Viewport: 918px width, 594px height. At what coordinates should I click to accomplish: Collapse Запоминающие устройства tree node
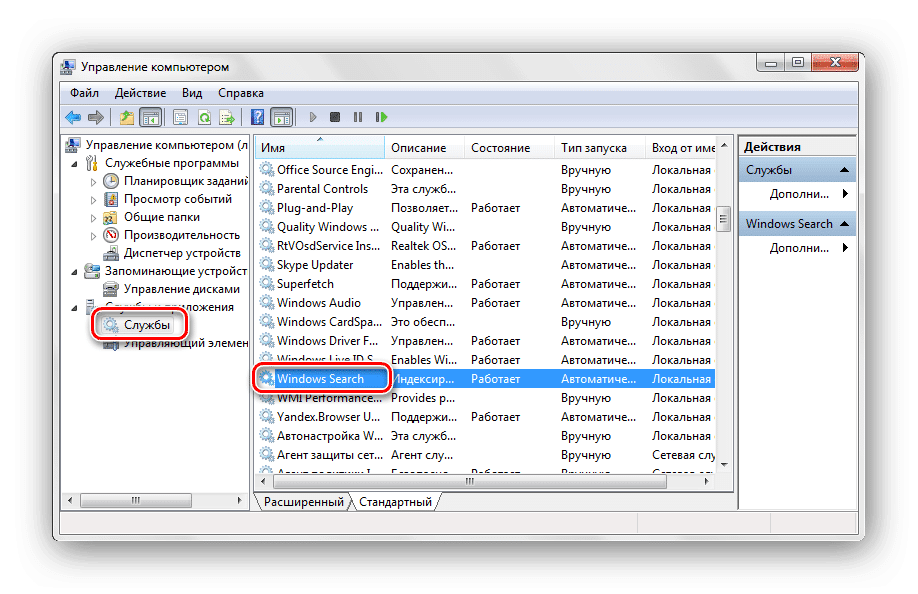(74, 272)
